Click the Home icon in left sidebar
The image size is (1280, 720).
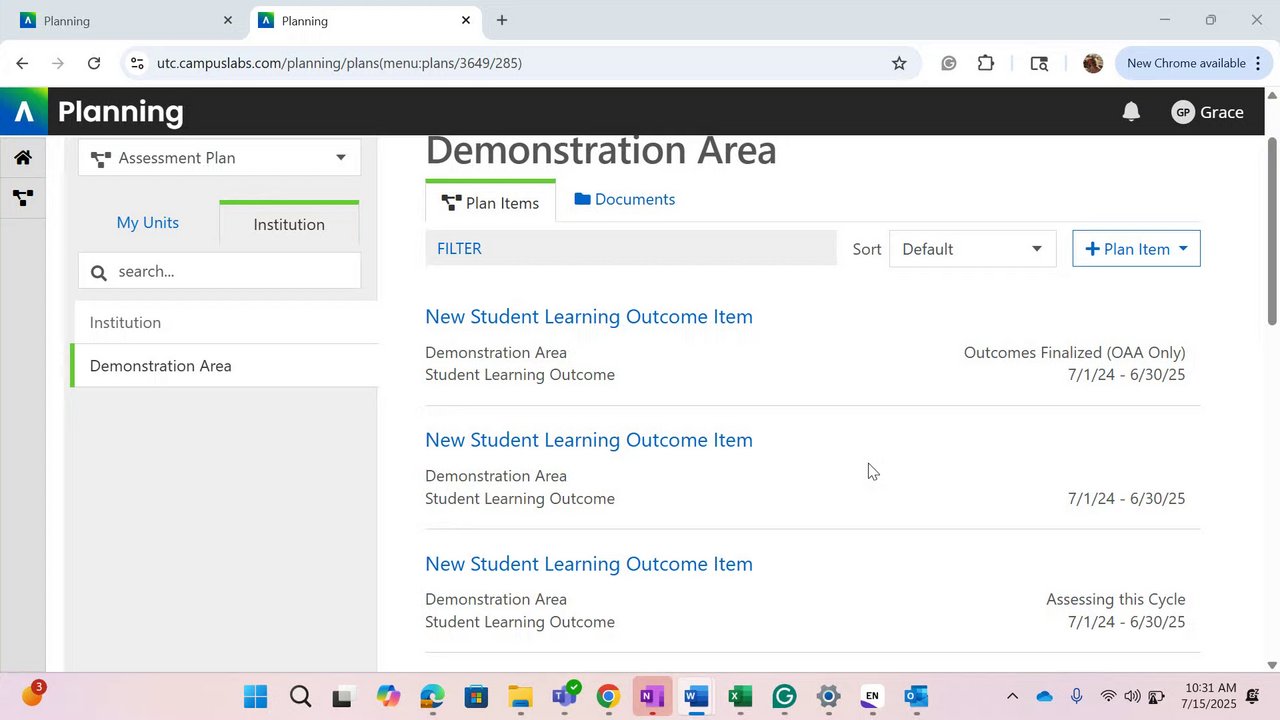pyautogui.click(x=23, y=158)
